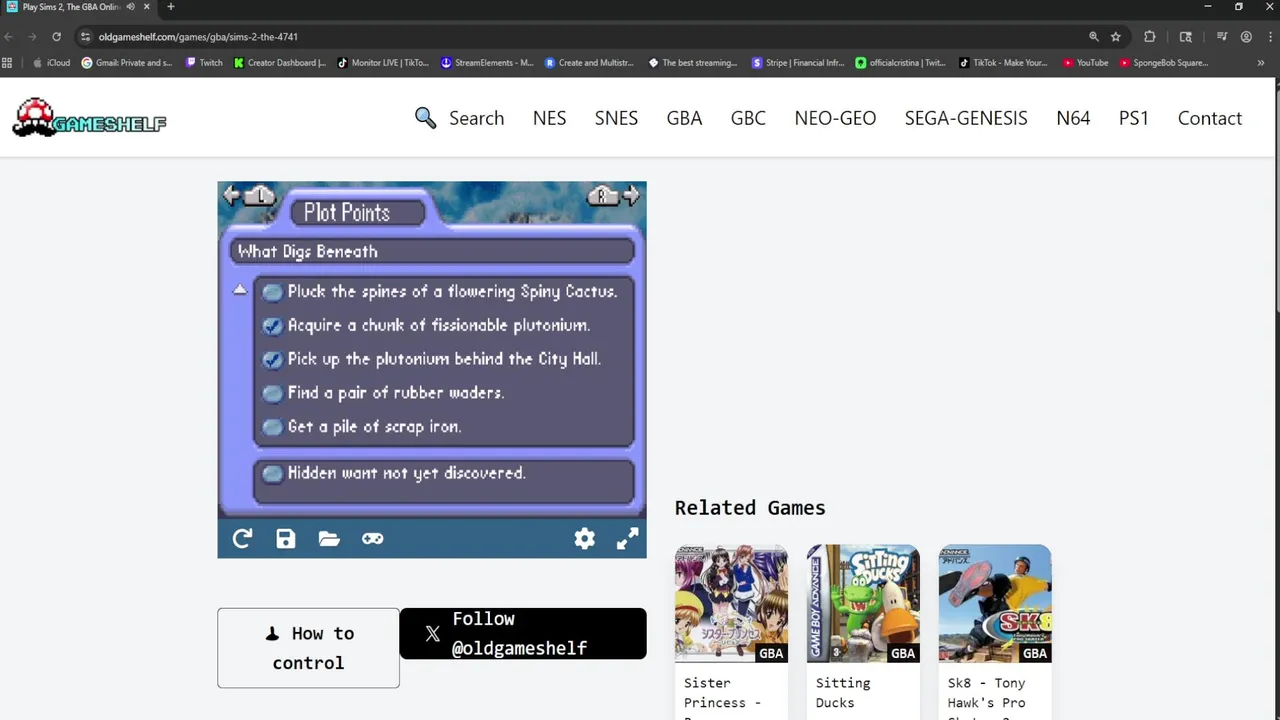Open the Stripe Financial Infr bookmark
The image size is (1280, 720).
799,63
